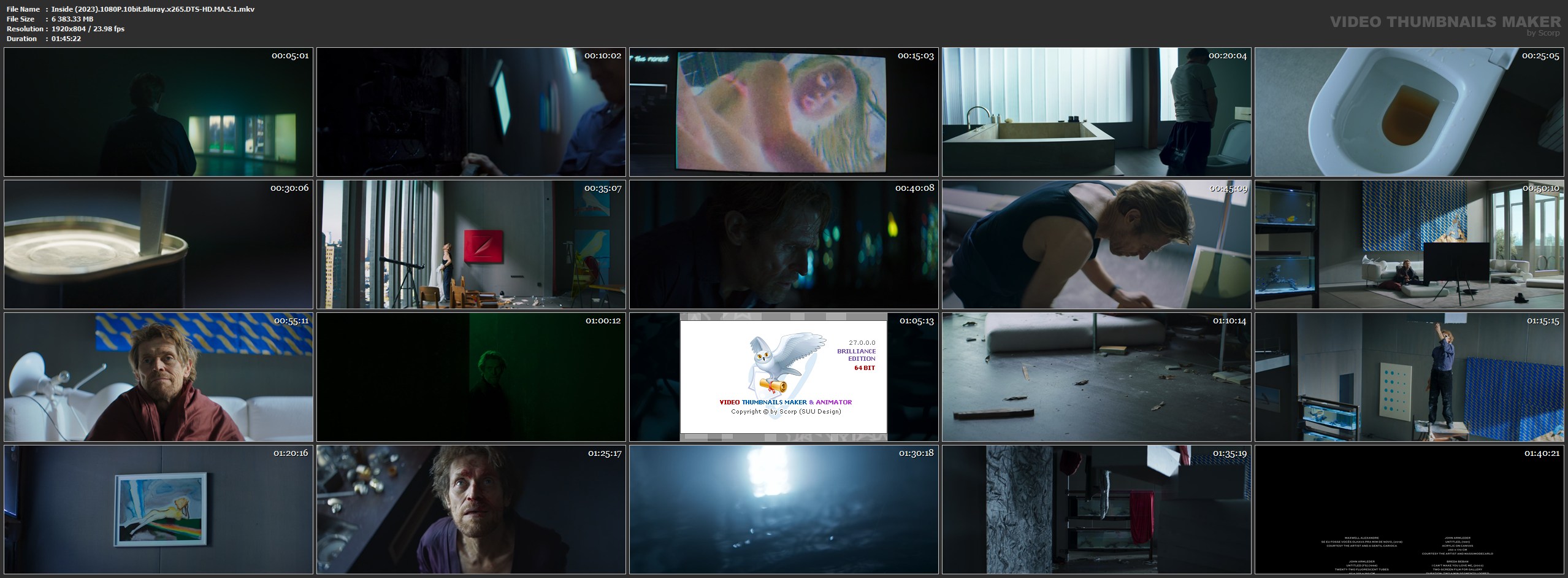The image size is (1568, 578).
Task: Open the 00:15:03 TV screen thumbnail
Action: pyautogui.click(x=783, y=112)
